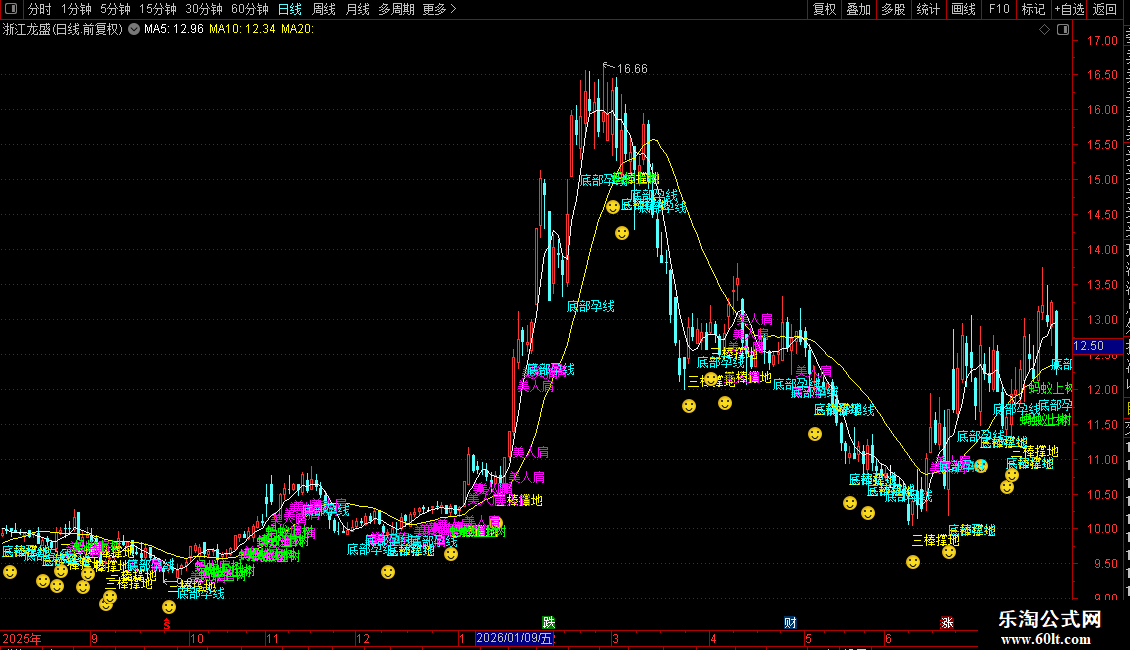1130x650 pixels.
Task: Switch to the 30分钟 period
Action: pos(204,9)
